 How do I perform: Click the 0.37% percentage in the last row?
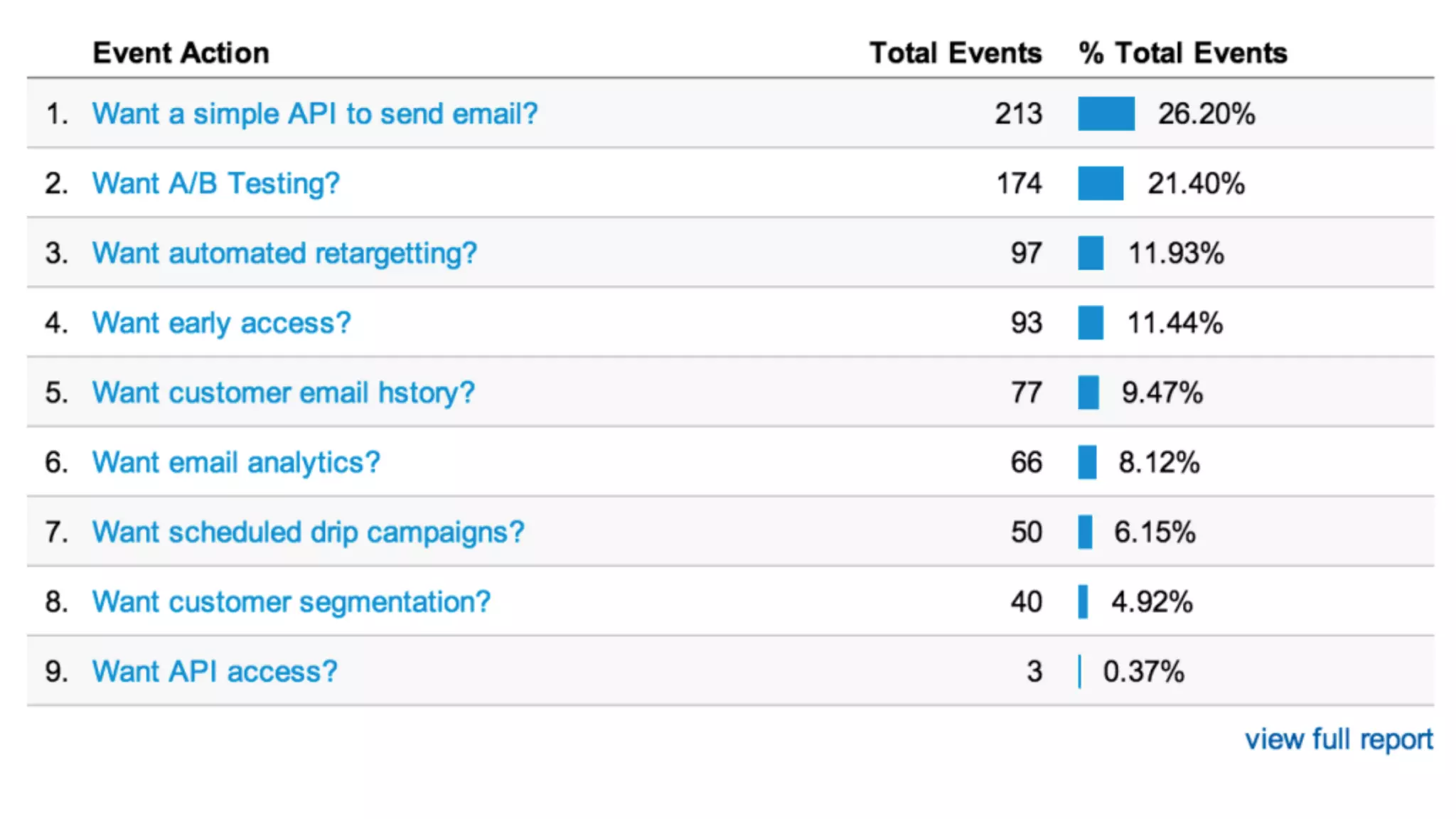[1143, 671]
